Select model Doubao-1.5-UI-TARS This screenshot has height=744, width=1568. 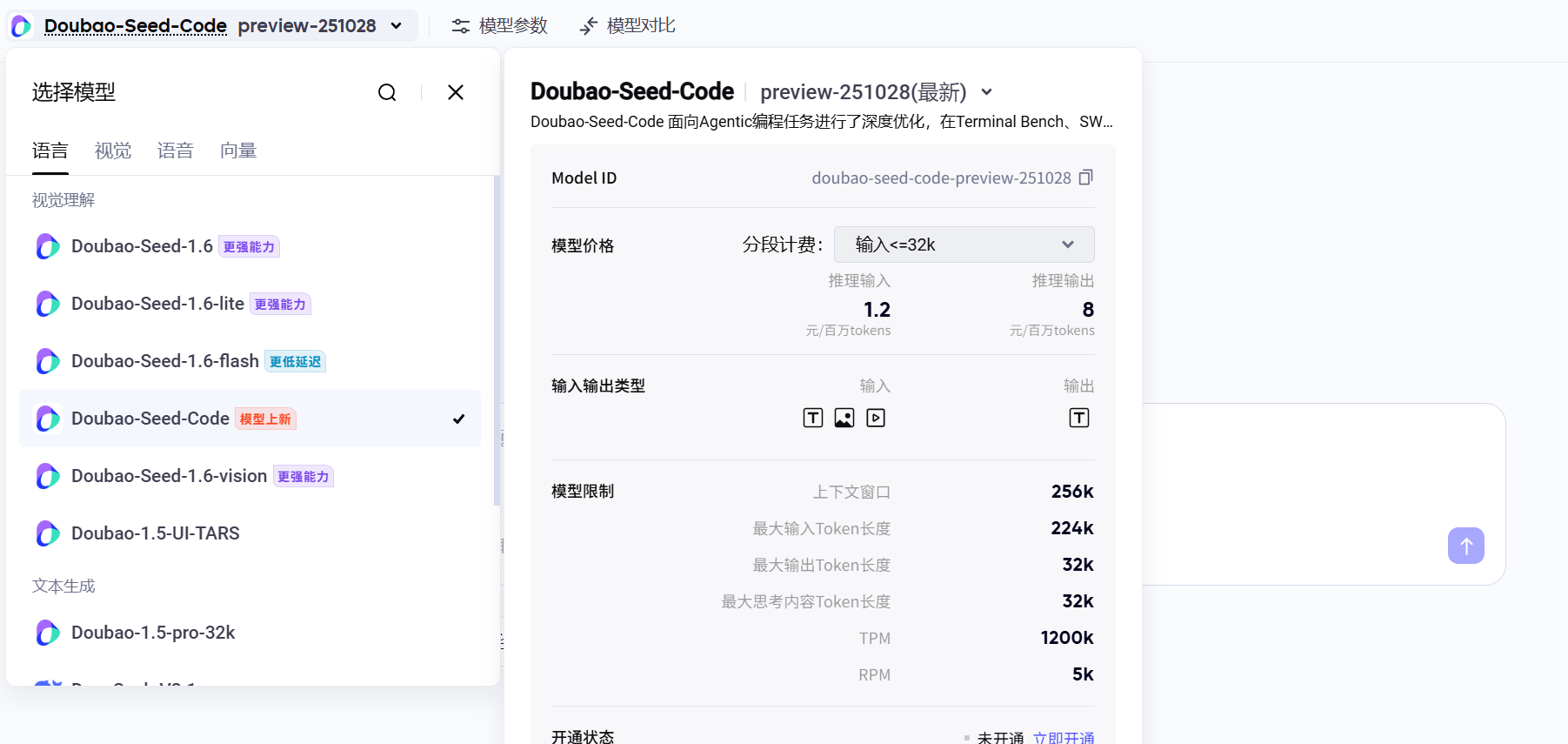(x=250, y=533)
